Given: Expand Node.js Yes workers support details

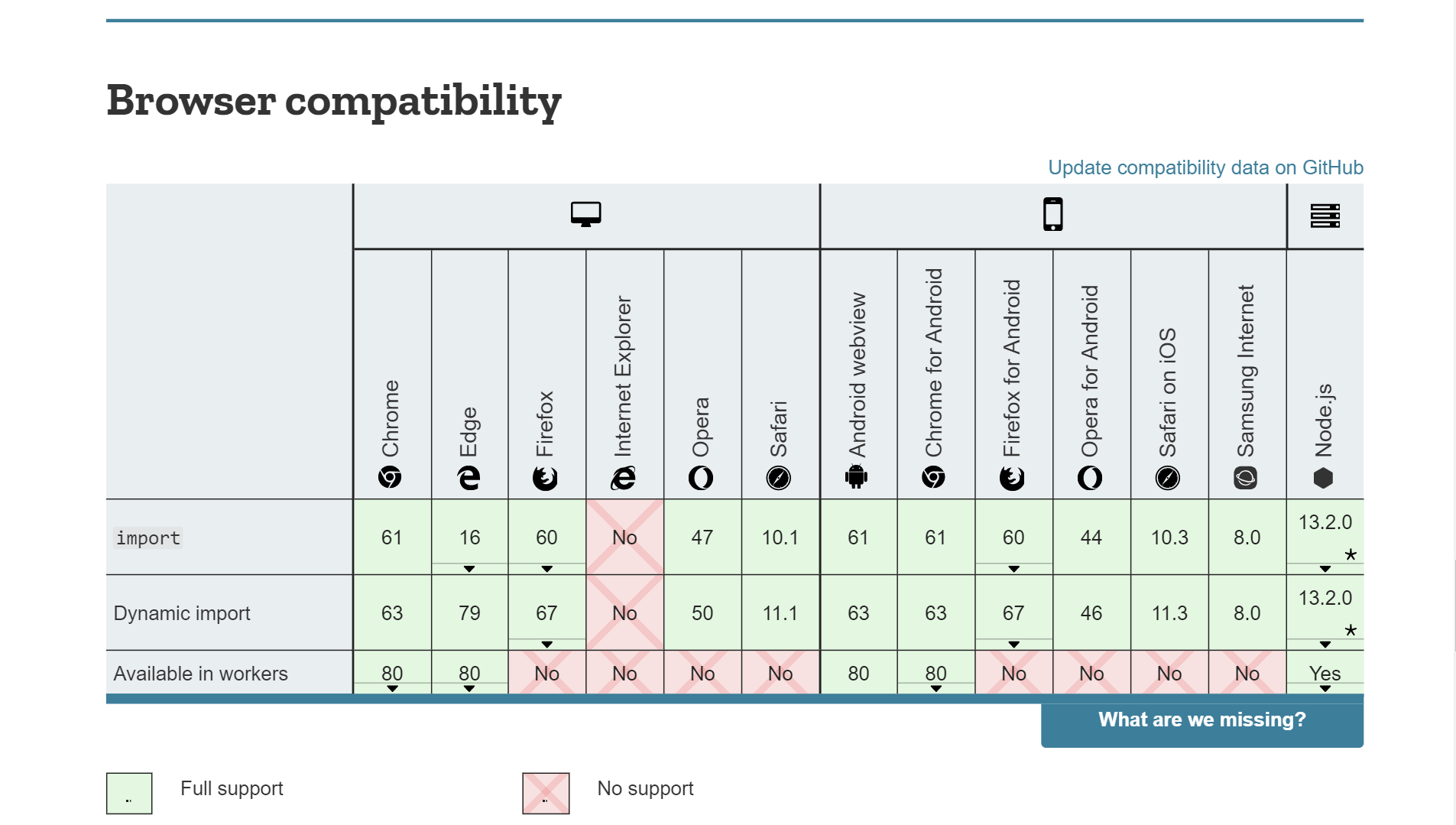Looking at the screenshot, I should point(1325,688).
